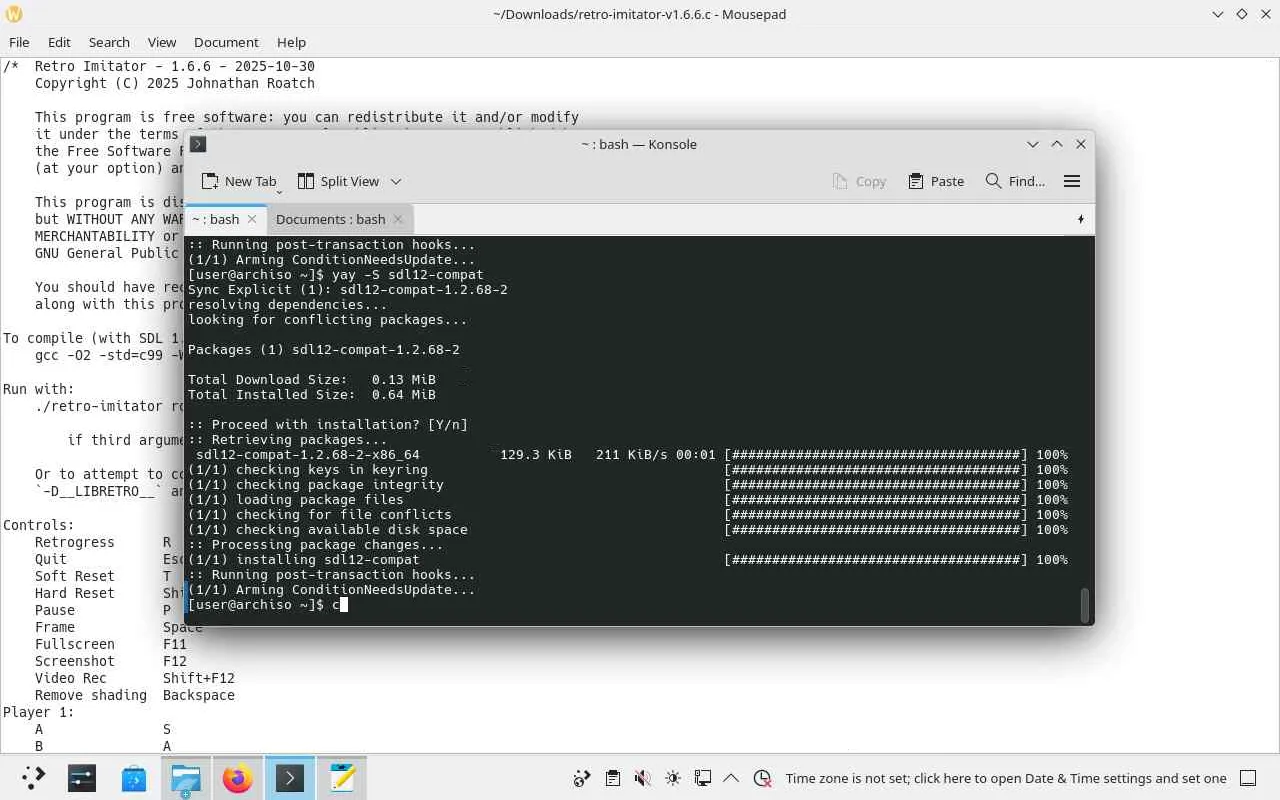Click the Konsole terminal scrollbar handle

pyautogui.click(x=1084, y=604)
